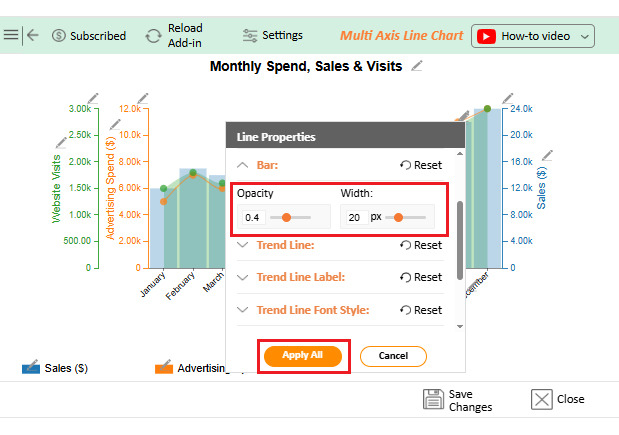Cancel the Line Properties dialog
619x435 pixels.
393,356
